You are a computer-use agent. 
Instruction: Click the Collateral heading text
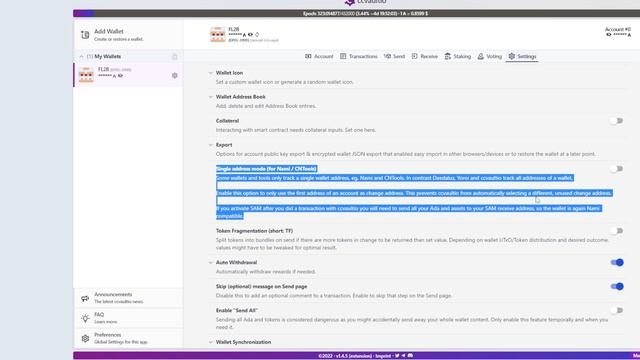tap(227, 121)
